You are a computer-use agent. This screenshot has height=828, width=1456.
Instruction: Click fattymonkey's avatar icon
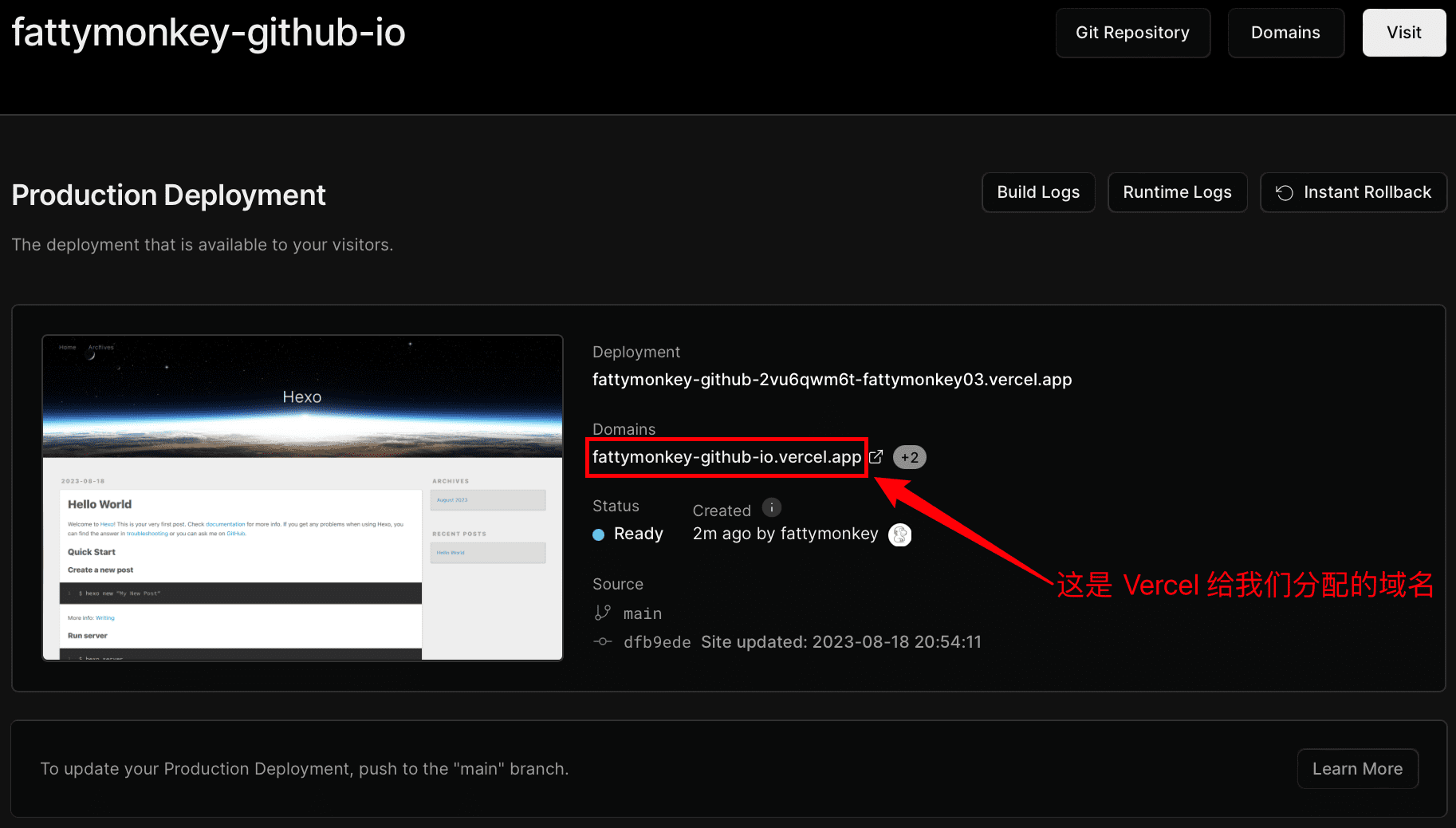900,534
